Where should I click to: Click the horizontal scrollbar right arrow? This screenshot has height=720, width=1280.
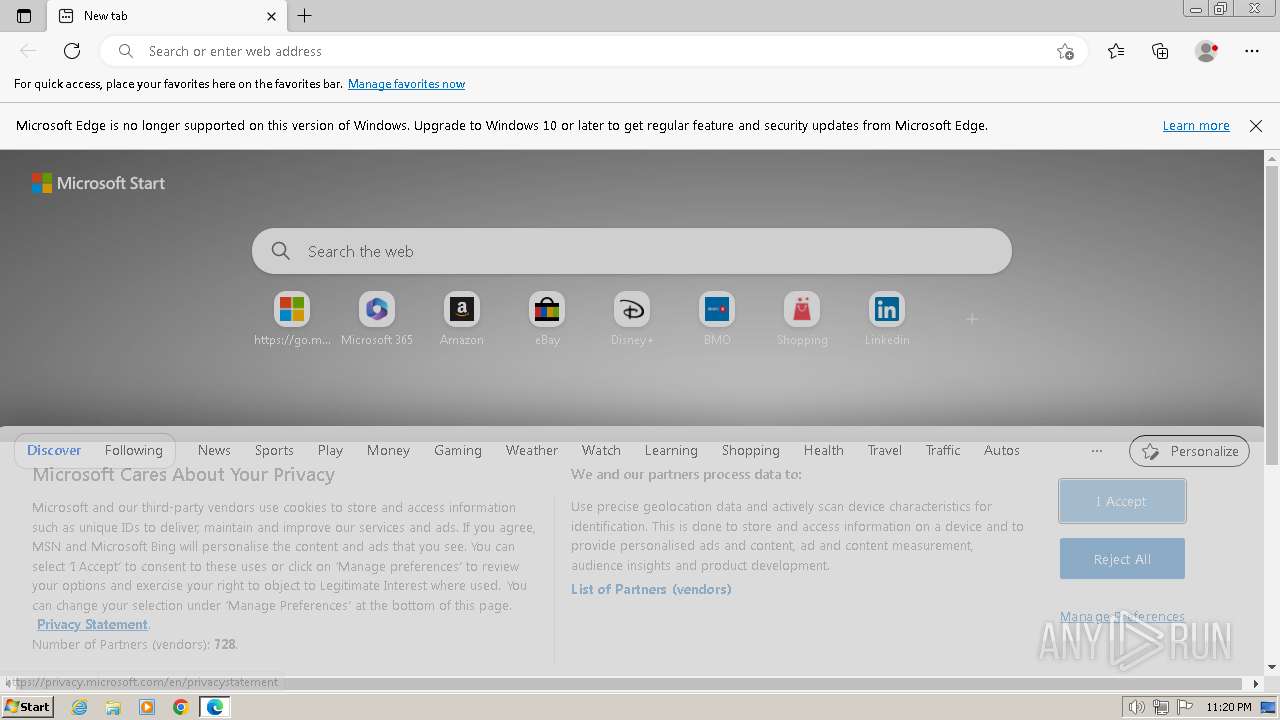tap(1256, 684)
